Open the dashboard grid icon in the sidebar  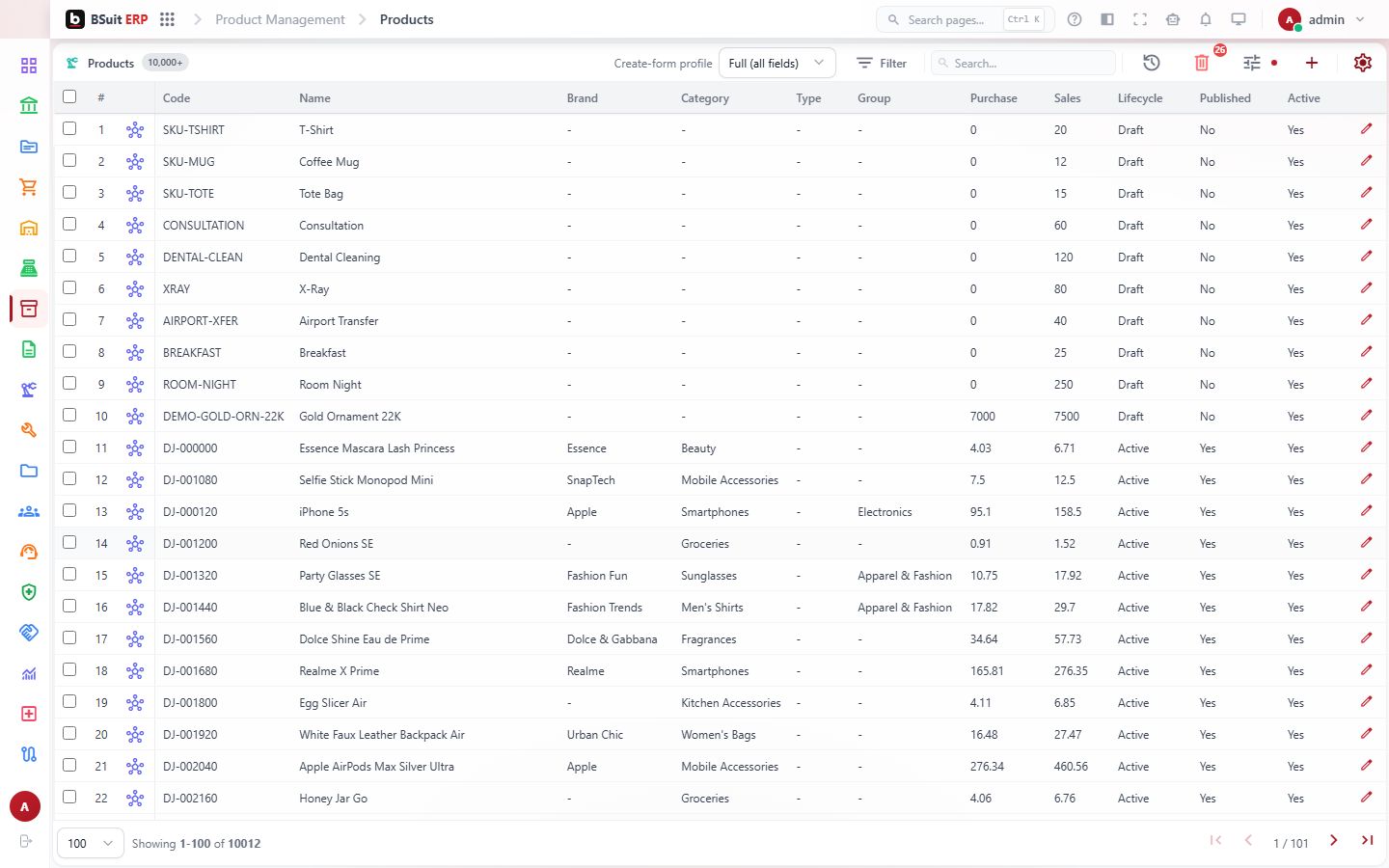pos(29,66)
